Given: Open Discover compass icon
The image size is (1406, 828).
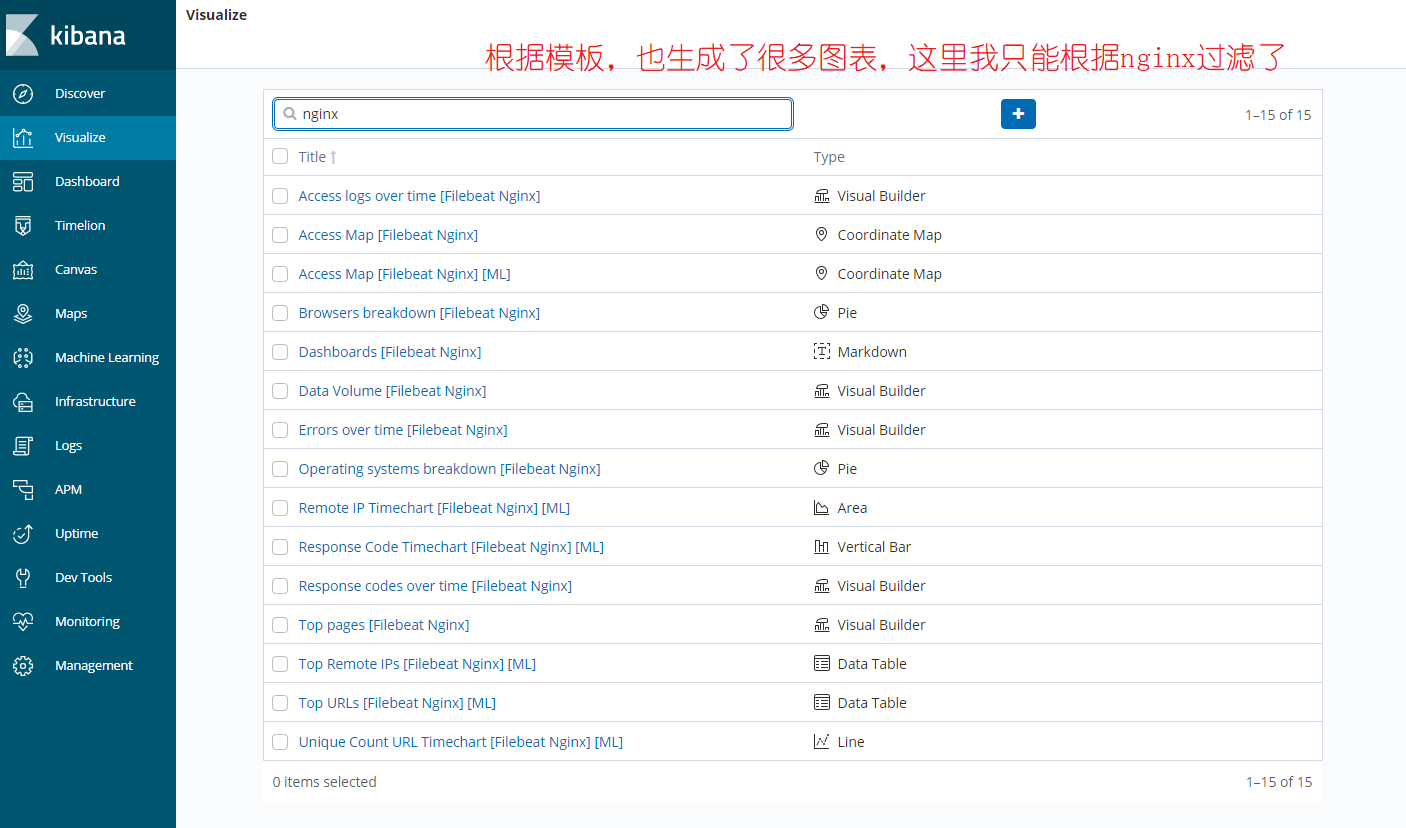Looking at the screenshot, I should [x=23, y=93].
